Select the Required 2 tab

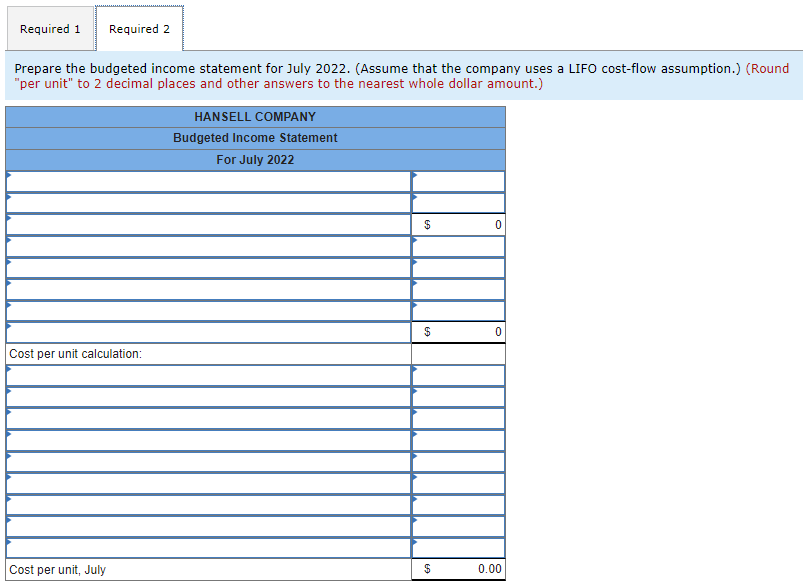pyautogui.click(x=139, y=28)
